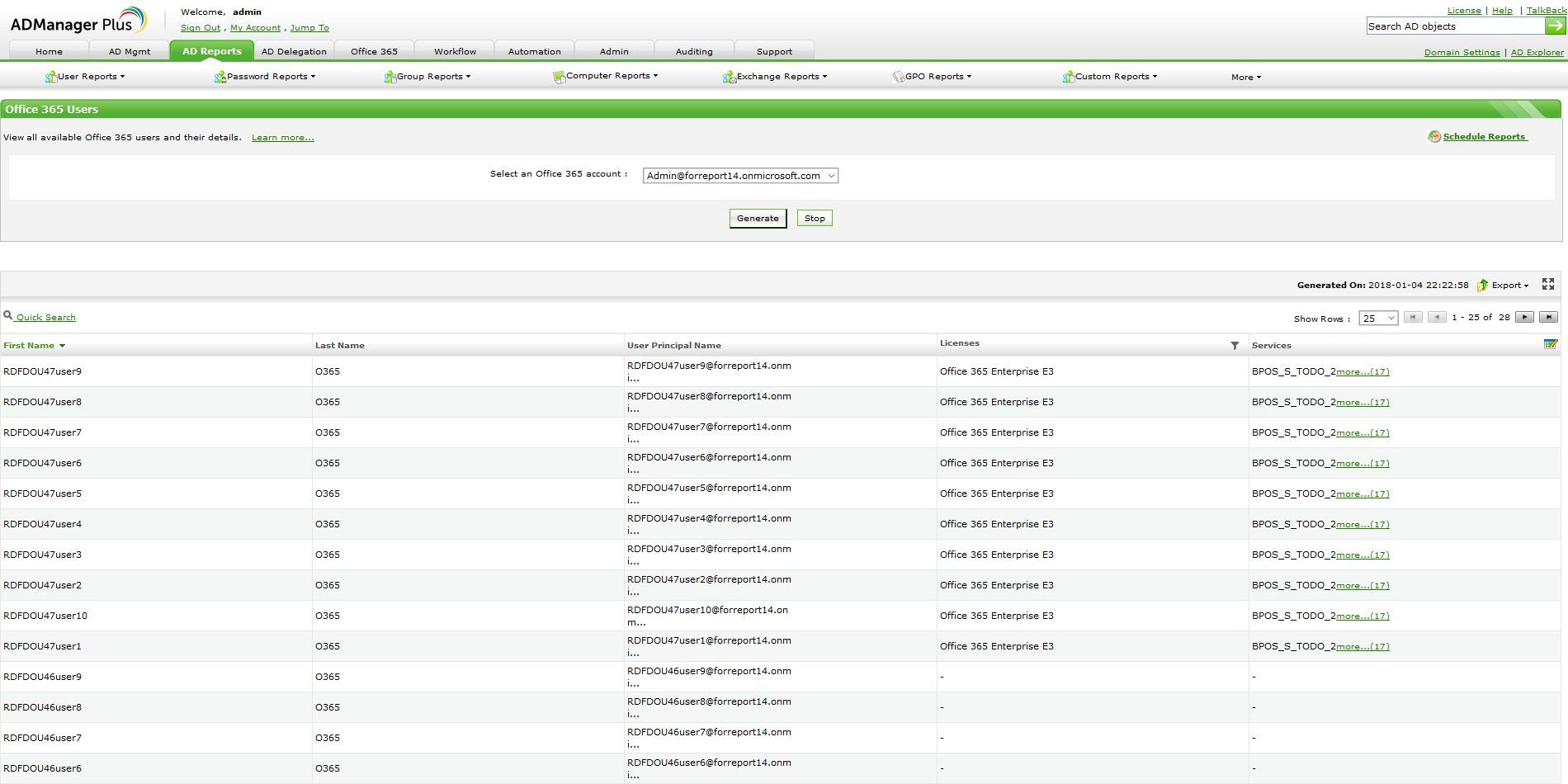Screen dimensions: 1568x784
Task: Expand the Computer Reports menu
Action: (606, 76)
